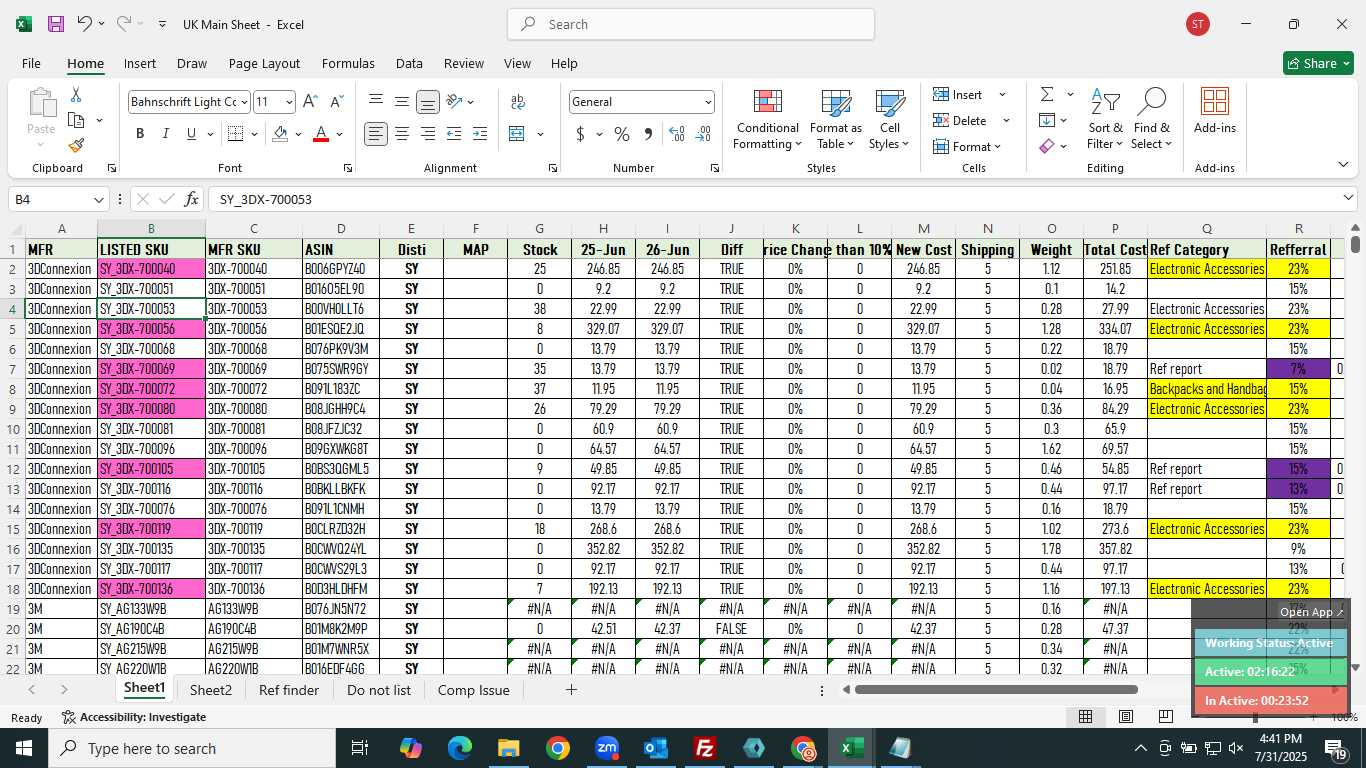
Task: Click the Insert Function fx icon
Action: click(192, 199)
